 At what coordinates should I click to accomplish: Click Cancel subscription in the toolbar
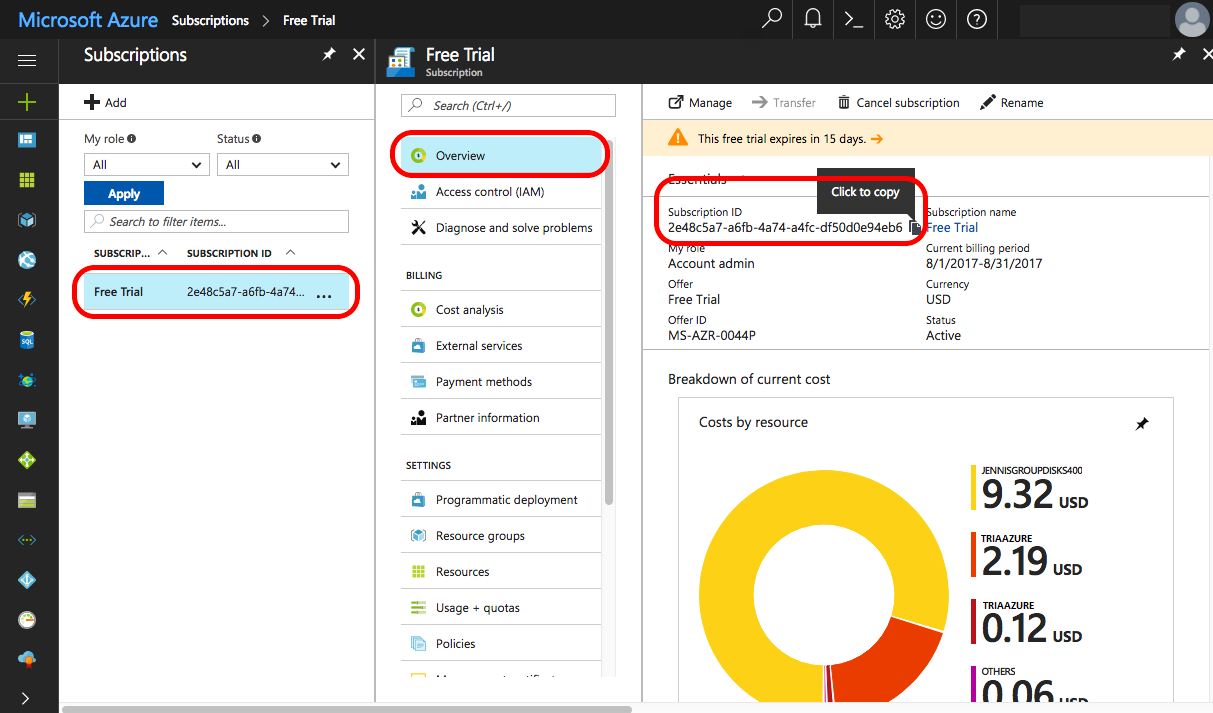898,103
